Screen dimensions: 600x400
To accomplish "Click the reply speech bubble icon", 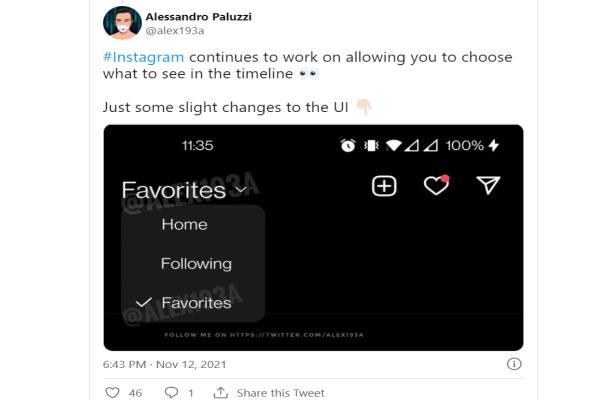I will (171, 392).
